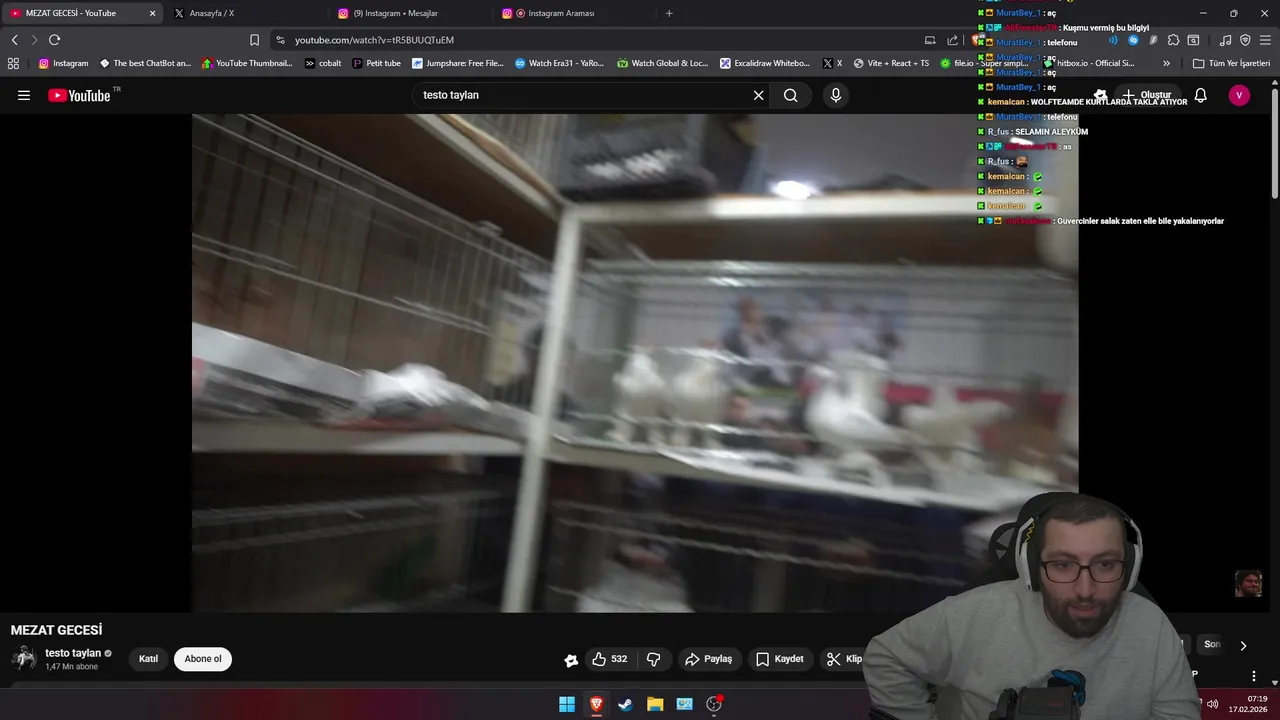Run the search via the magnifier button
1280x720 pixels.
[x=790, y=95]
